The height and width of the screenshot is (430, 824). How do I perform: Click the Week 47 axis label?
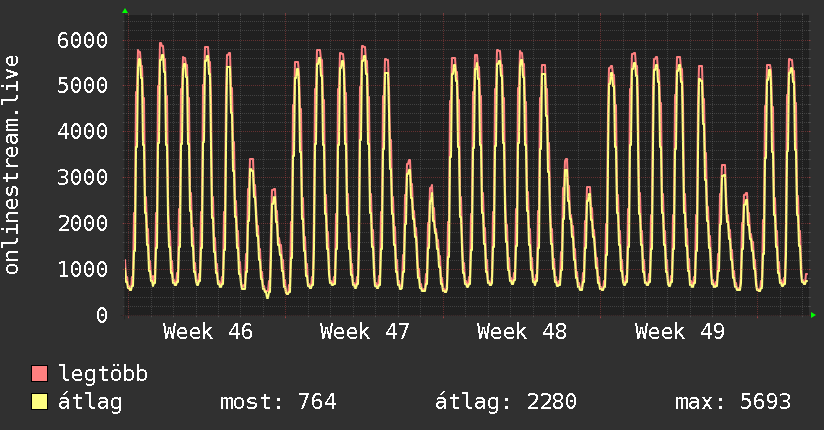[x=365, y=332]
